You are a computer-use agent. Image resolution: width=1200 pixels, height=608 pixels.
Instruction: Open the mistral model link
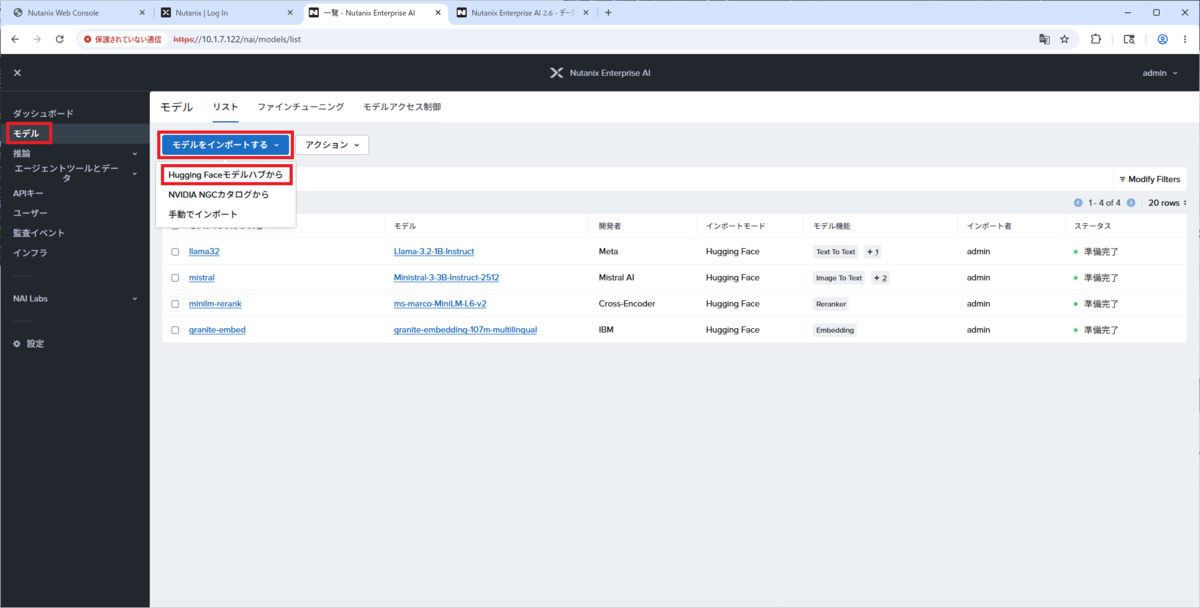202,278
